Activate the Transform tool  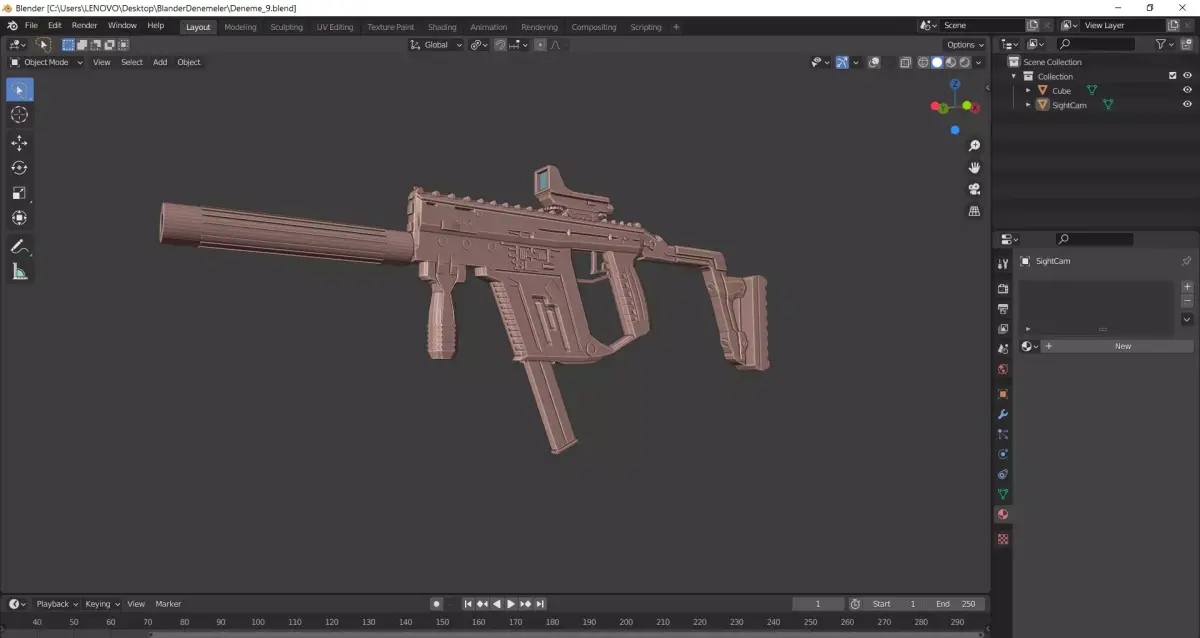pyautogui.click(x=20, y=218)
